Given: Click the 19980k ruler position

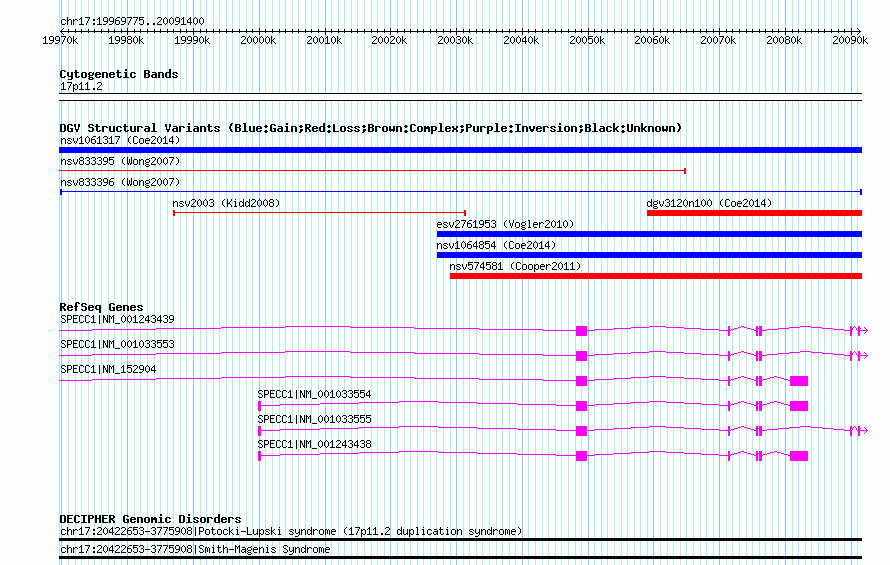Looking at the screenshot, I should pyautogui.click(x=126, y=40).
